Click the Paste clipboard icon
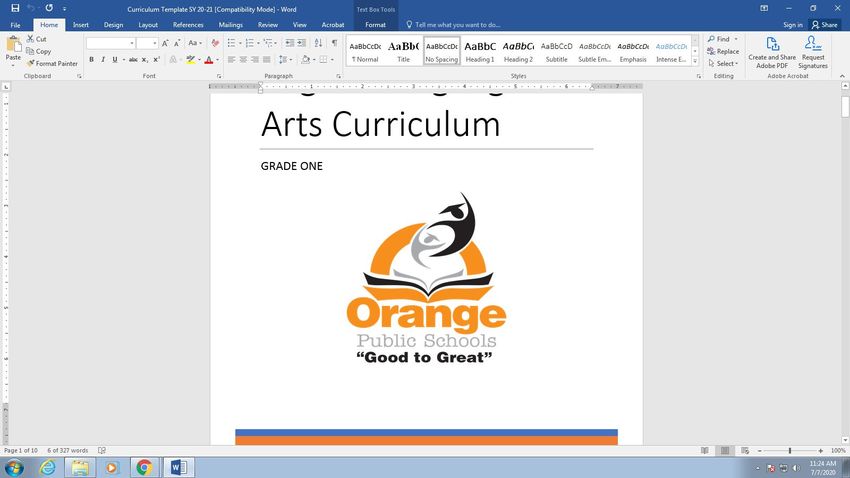The height and width of the screenshot is (478, 850). pyautogui.click(x=13, y=45)
